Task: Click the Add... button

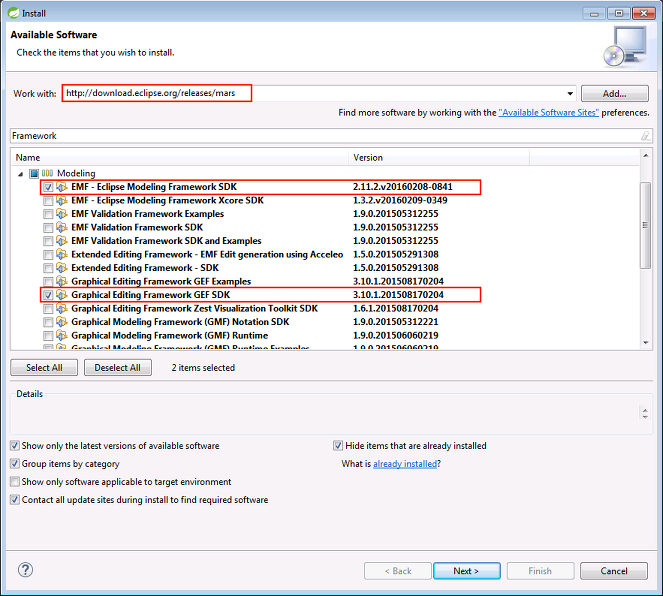Action: 614,93
